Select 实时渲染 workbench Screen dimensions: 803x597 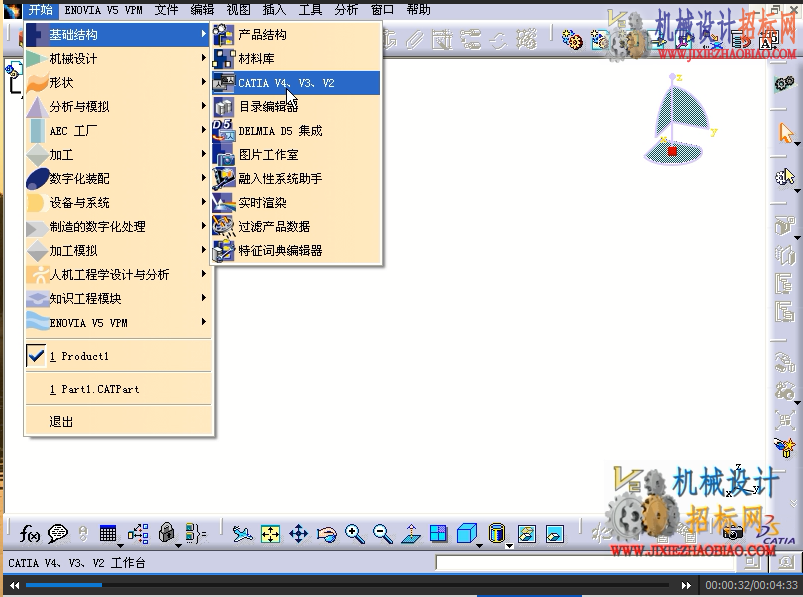tap(297, 203)
